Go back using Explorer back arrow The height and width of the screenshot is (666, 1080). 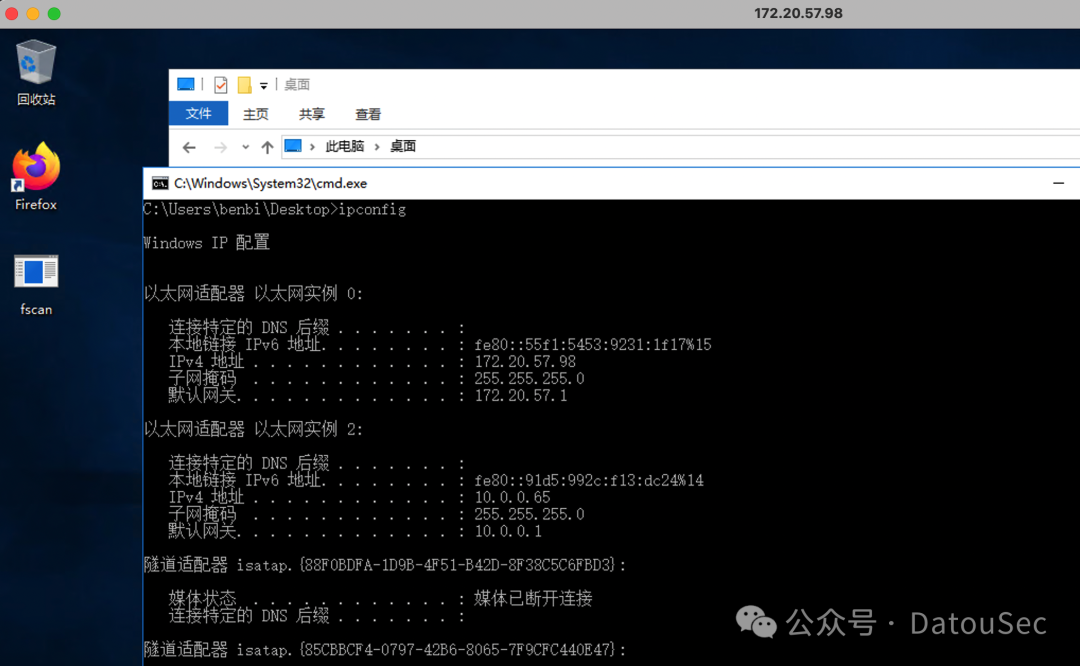(x=189, y=147)
